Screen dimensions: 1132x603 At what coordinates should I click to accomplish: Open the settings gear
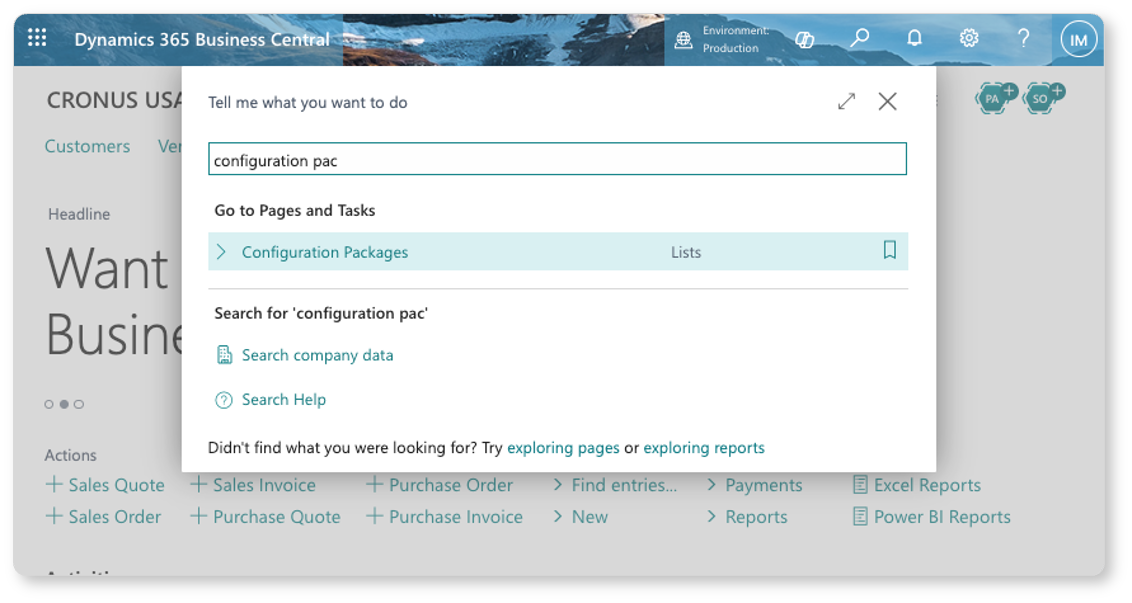pyautogui.click(x=969, y=38)
